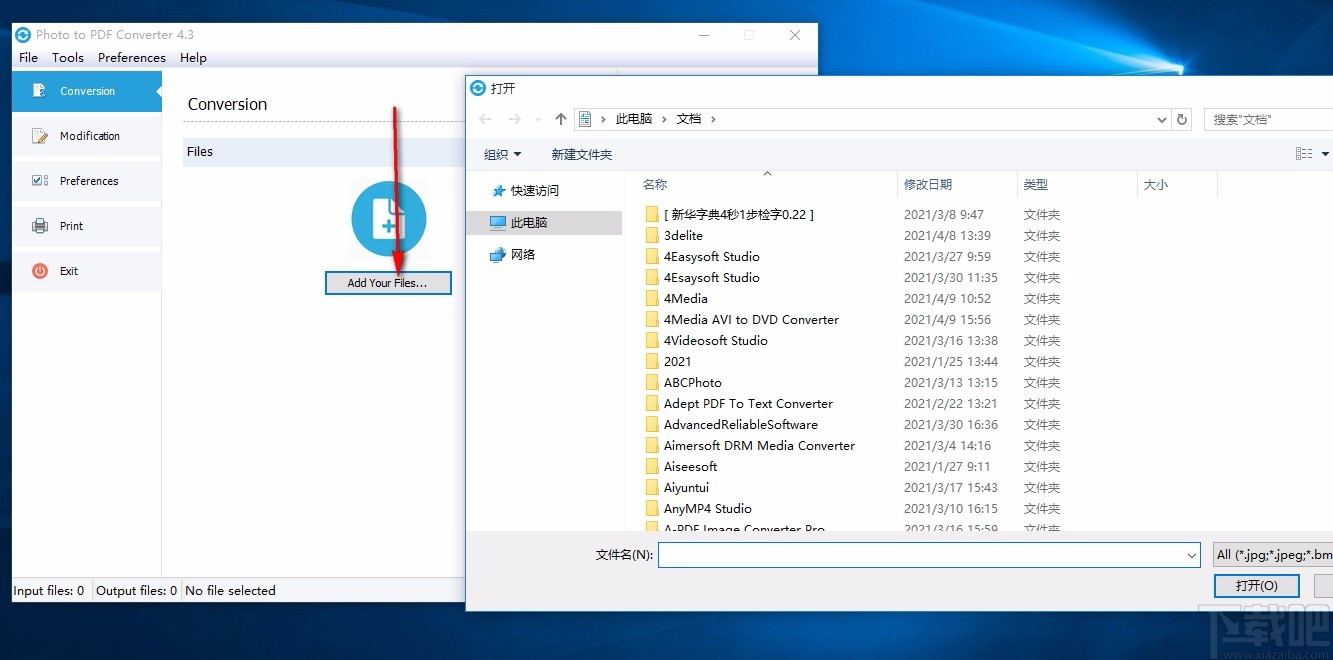The height and width of the screenshot is (660, 1333).
Task: Click the blue circular add-file icon
Action: pyautogui.click(x=388, y=217)
